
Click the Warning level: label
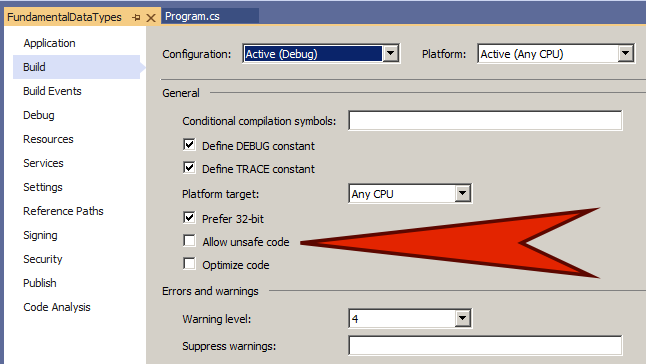(216, 319)
